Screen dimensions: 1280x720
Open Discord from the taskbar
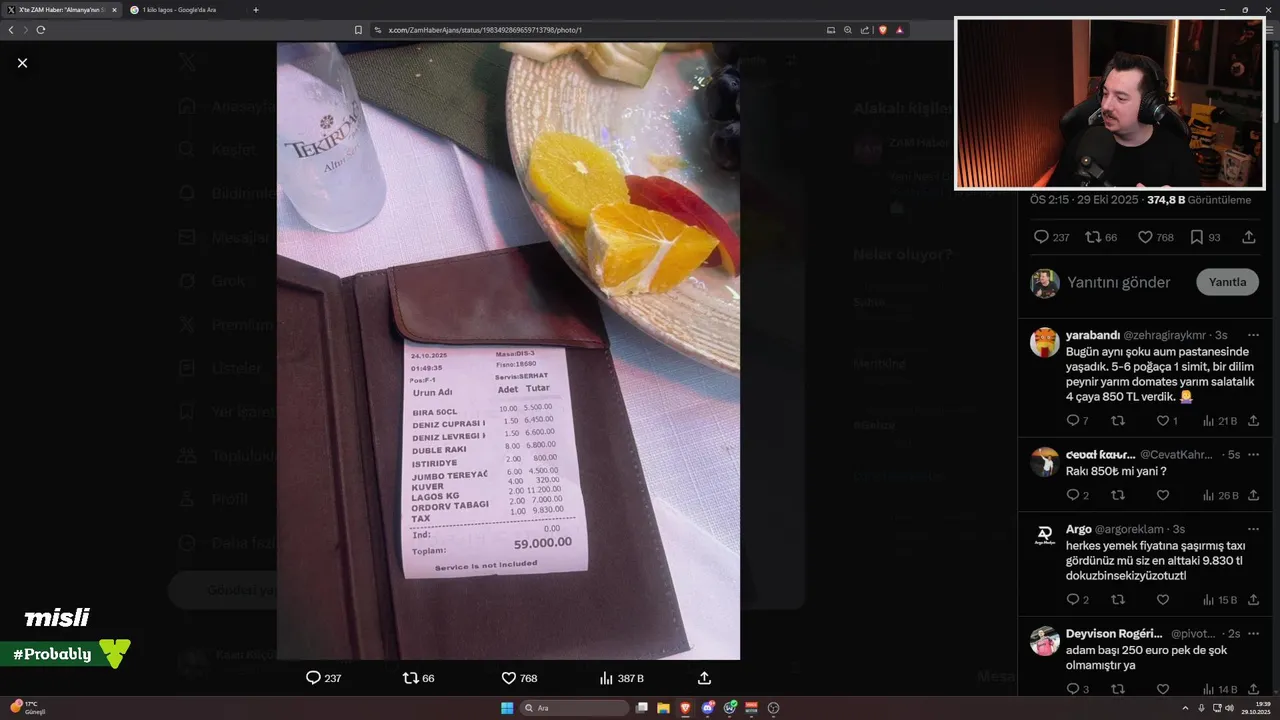pyautogui.click(x=708, y=708)
